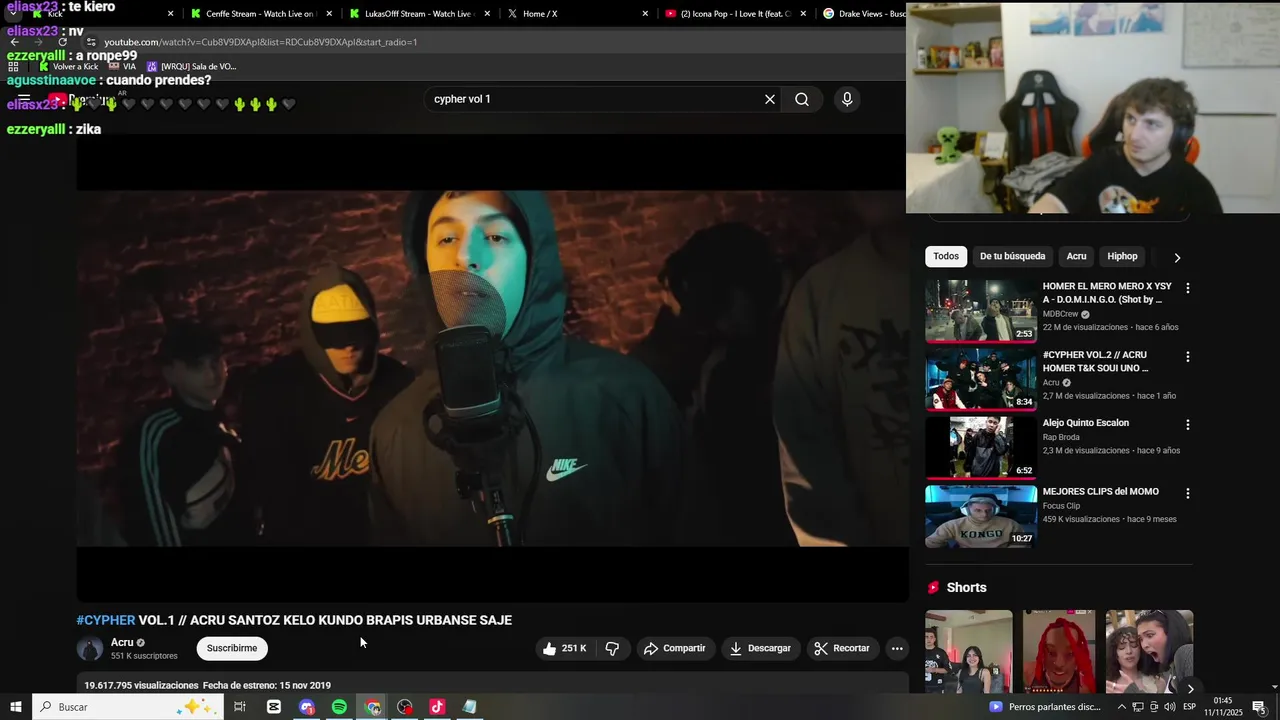Open options menu for Alejo Quinto Escalon
Viewport: 1280px width, 720px height.
[x=1188, y=424]
